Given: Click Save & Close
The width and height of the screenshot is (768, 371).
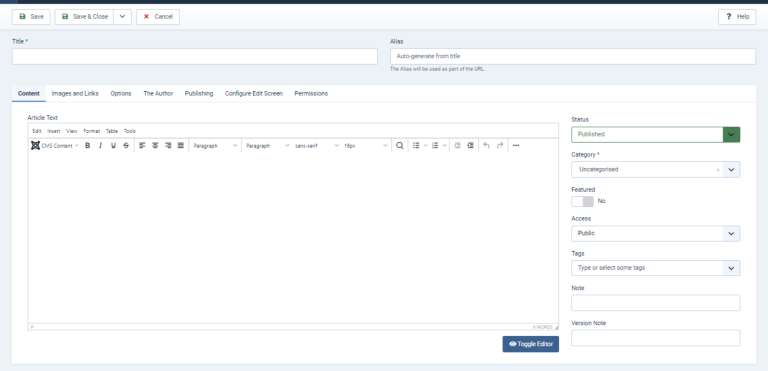Looking at the screenshot, I should [84, 17].
